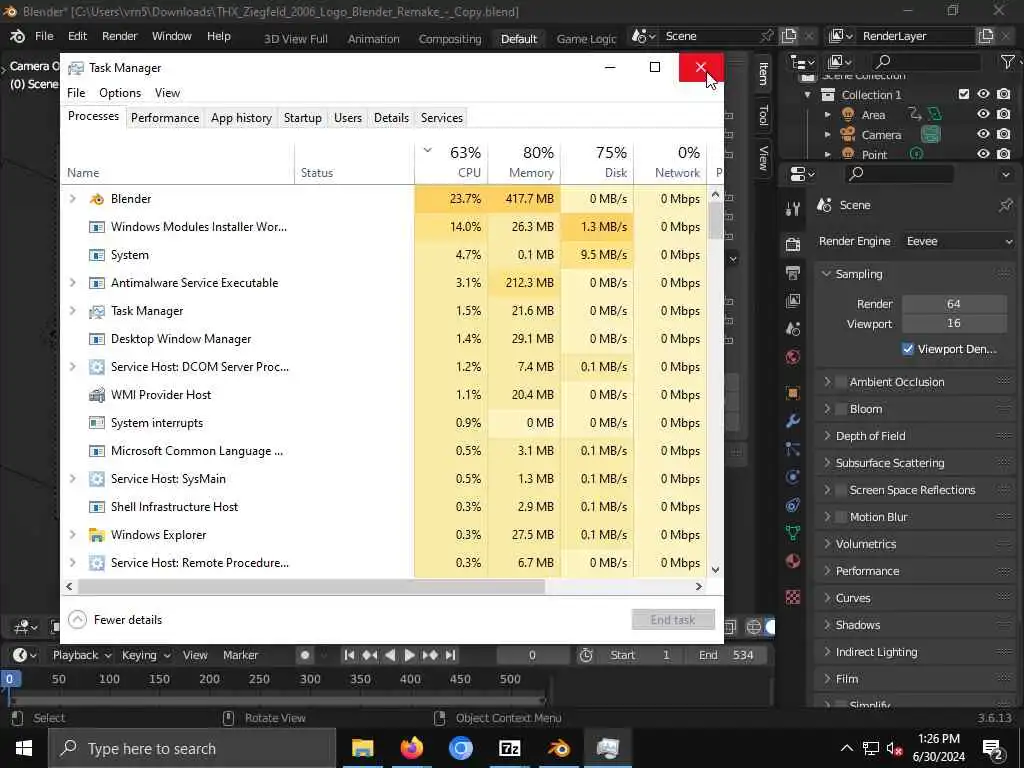Screen dimensions: 1024x768
Task: Click new scene icon next to Scene field
Action: pos(789,36)
